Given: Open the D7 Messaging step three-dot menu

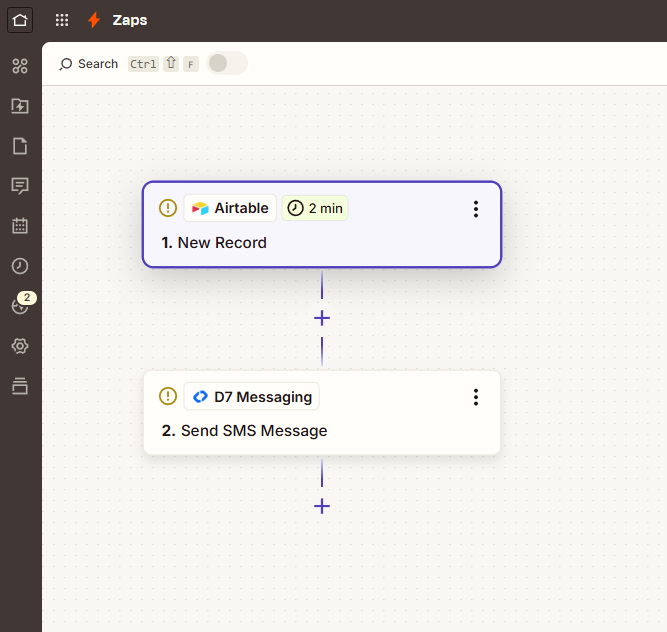Looking at the screenshot, I should tap(476, 397).
